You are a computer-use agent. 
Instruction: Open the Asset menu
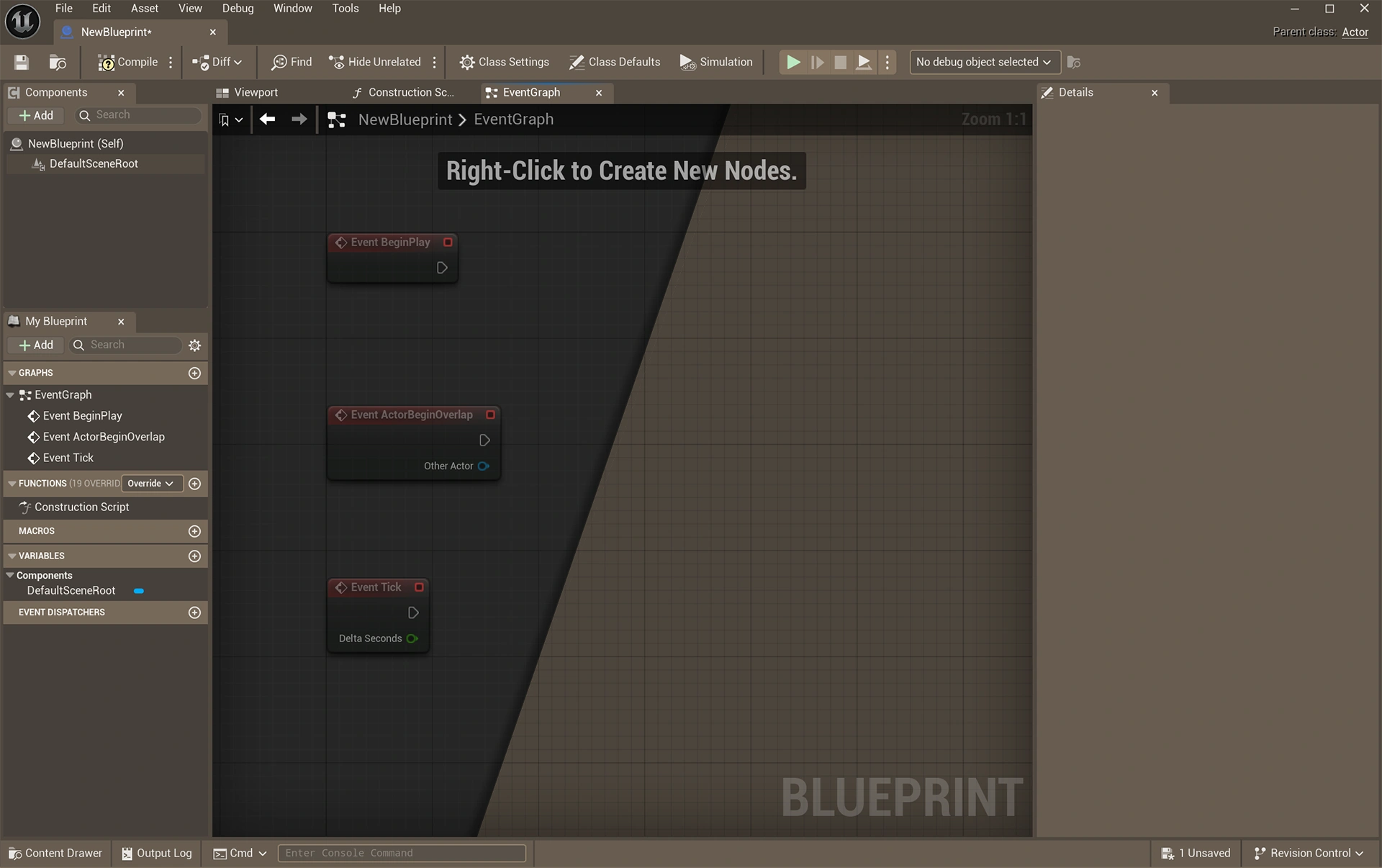[x=145, y=9]
